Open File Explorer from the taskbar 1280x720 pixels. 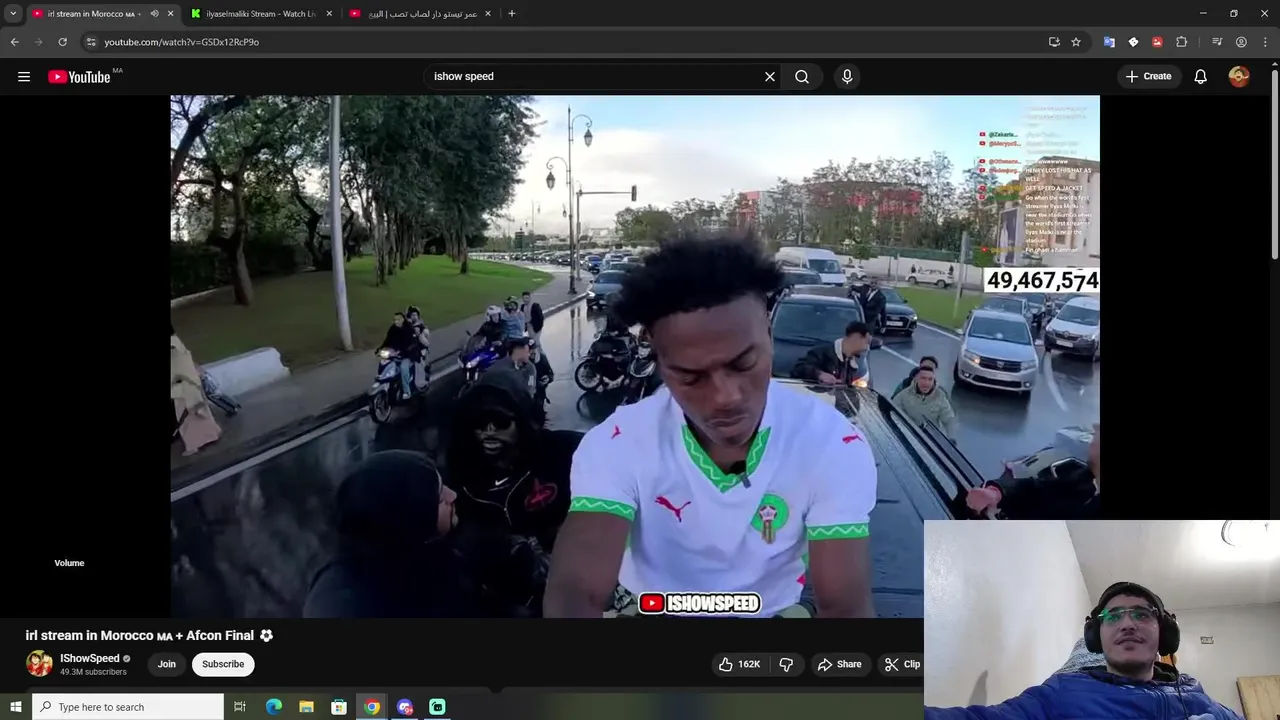point(306,707)
